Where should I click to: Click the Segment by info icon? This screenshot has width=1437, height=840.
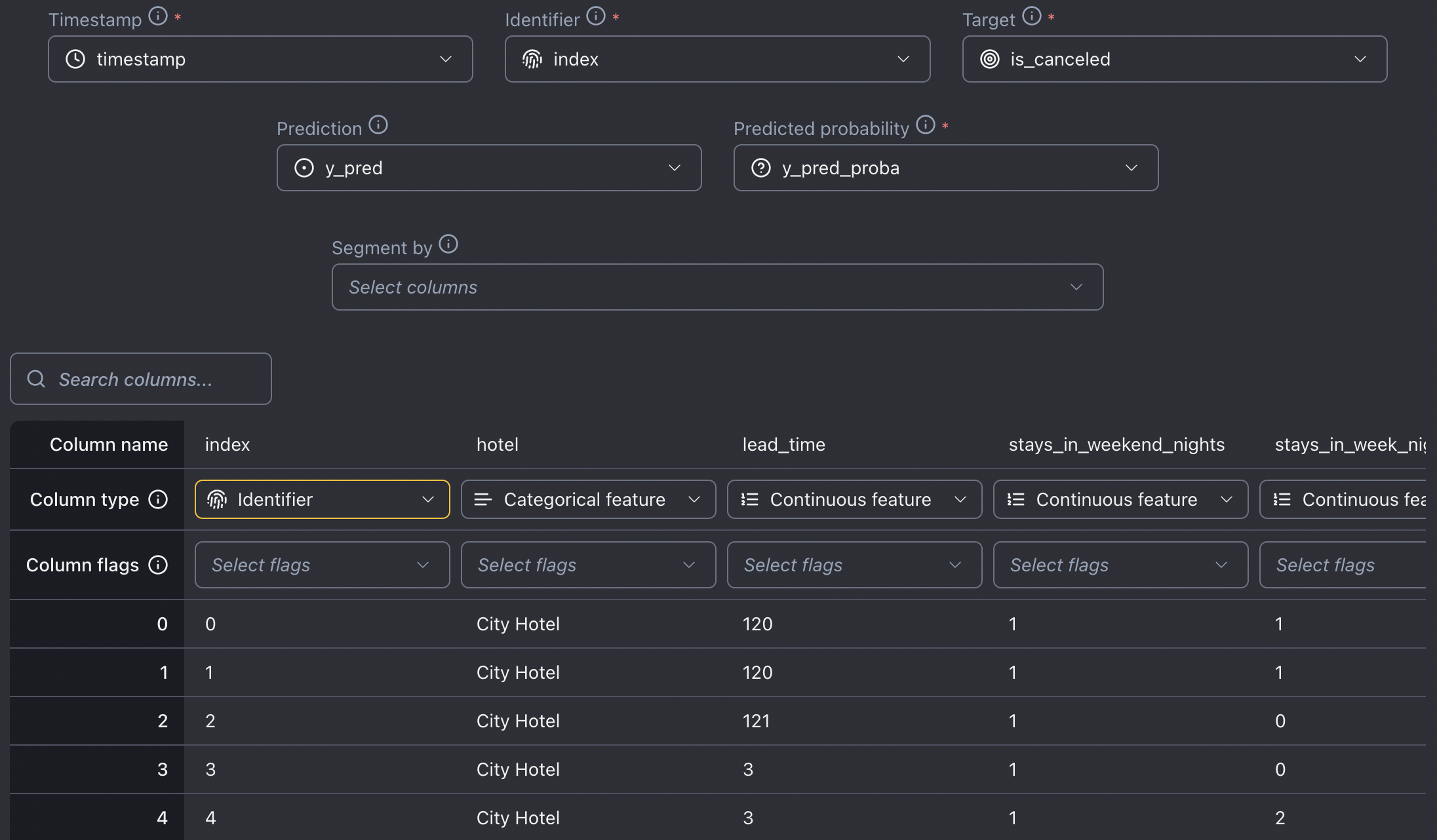click(448, 244)
